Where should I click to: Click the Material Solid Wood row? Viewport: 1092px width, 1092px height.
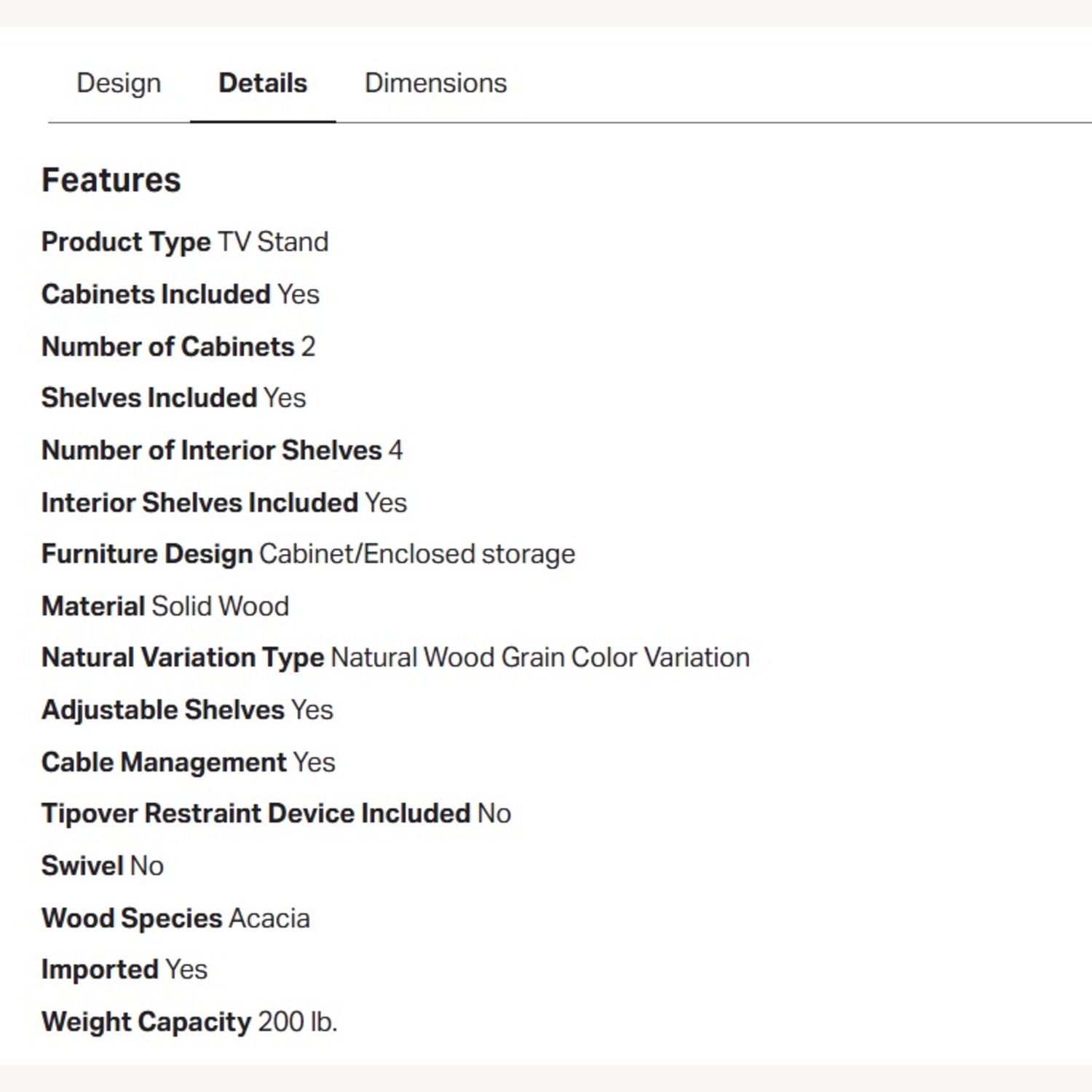tap(165, 606)
